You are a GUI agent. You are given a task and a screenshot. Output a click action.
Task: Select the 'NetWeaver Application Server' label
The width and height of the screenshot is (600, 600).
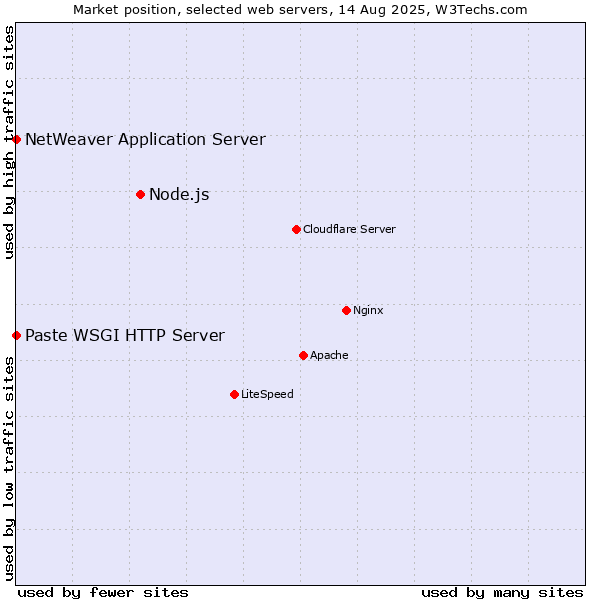click(145, 139)
